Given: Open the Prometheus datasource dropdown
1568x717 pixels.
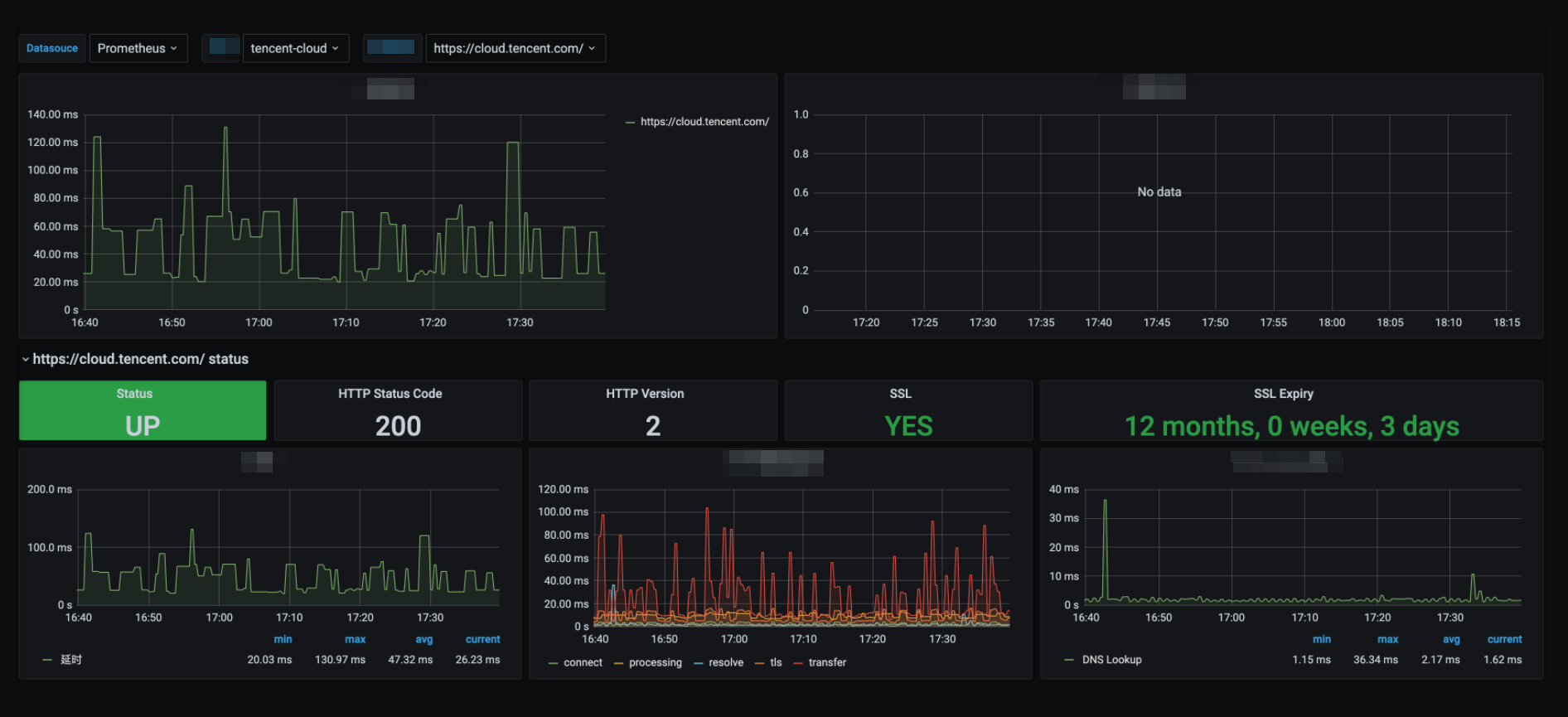Looking at the screenshot, I should [138, 48].
